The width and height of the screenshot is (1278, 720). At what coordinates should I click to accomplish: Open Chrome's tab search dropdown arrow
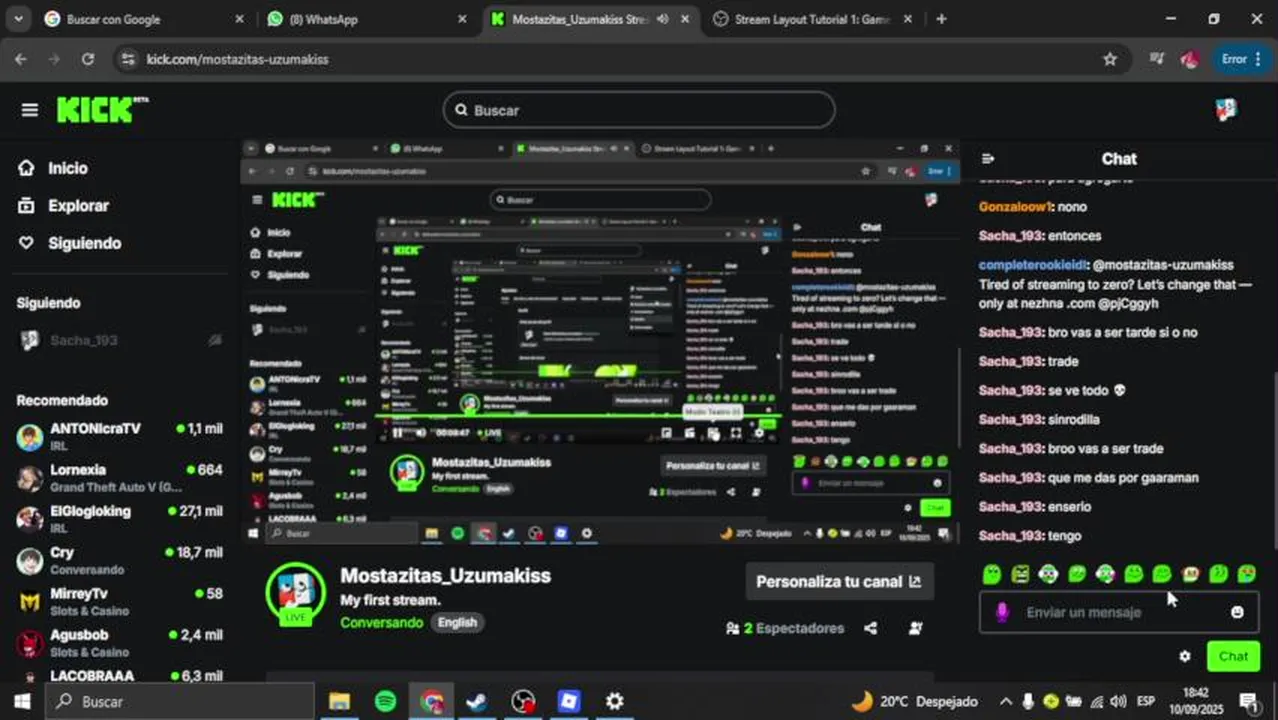[19, 19]
